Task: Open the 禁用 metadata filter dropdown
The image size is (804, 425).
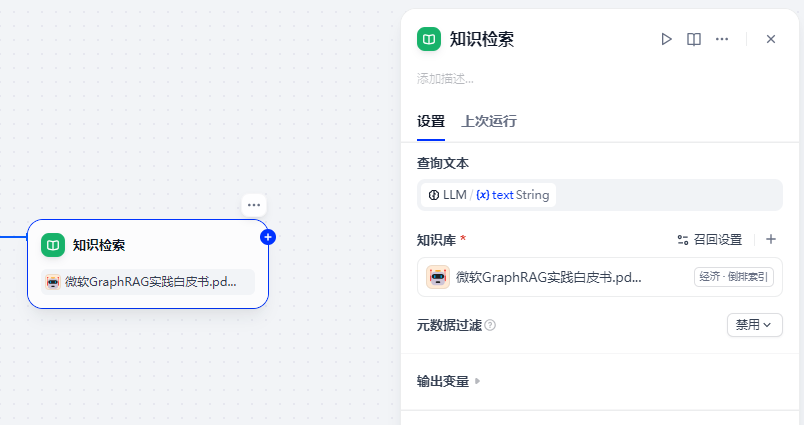Action: tap(754, 325)
